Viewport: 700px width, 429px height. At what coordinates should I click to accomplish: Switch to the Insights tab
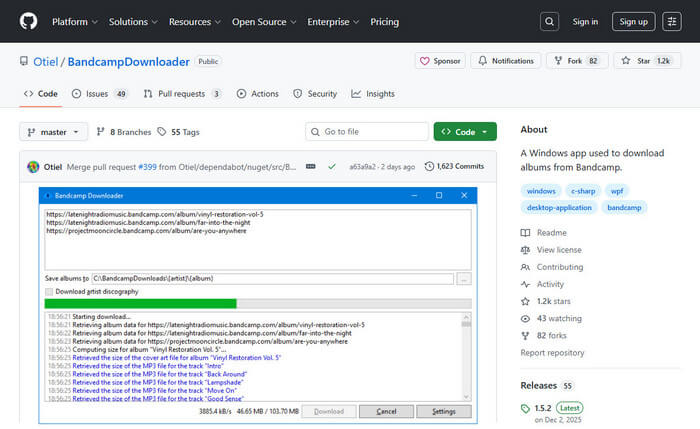point(373,94)
